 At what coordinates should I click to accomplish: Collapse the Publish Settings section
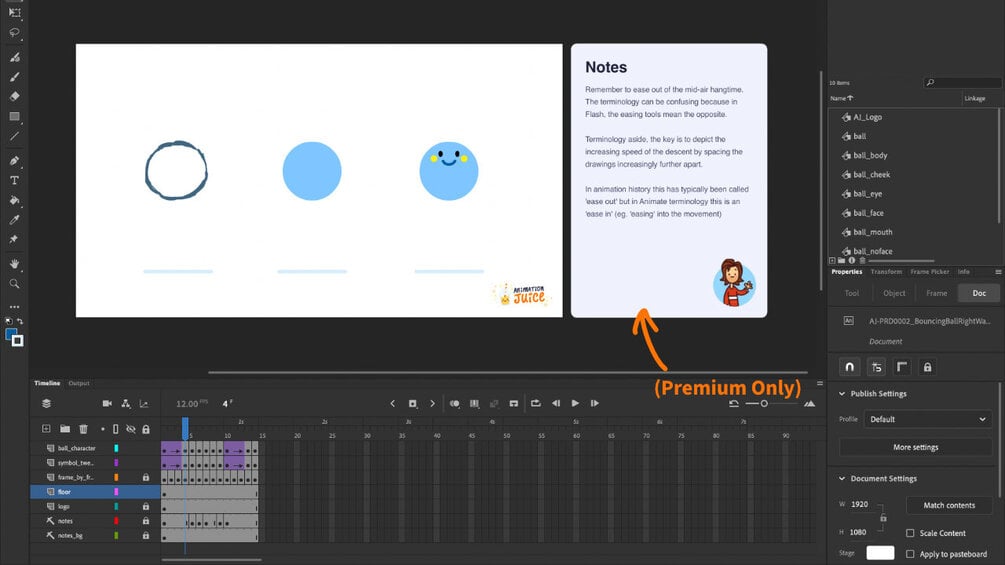click(842, 394)
